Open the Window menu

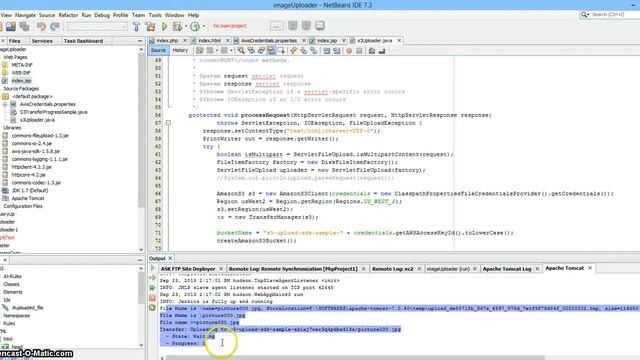[x=175, y=15]
